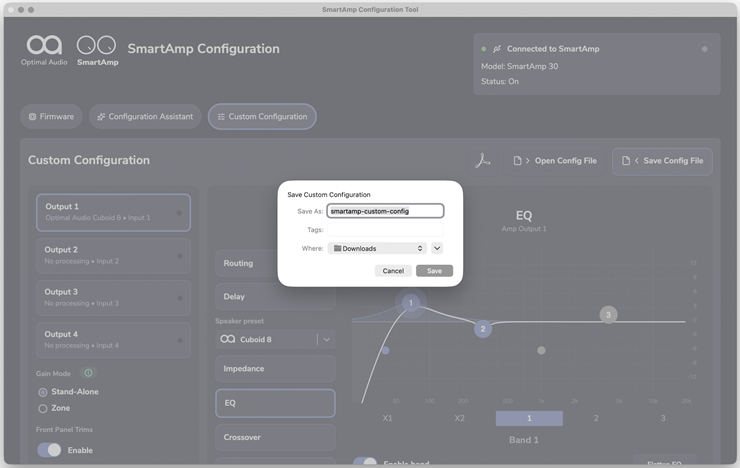
Task: Switch to the Firmware tab
Action: click(x=51, y=117)
